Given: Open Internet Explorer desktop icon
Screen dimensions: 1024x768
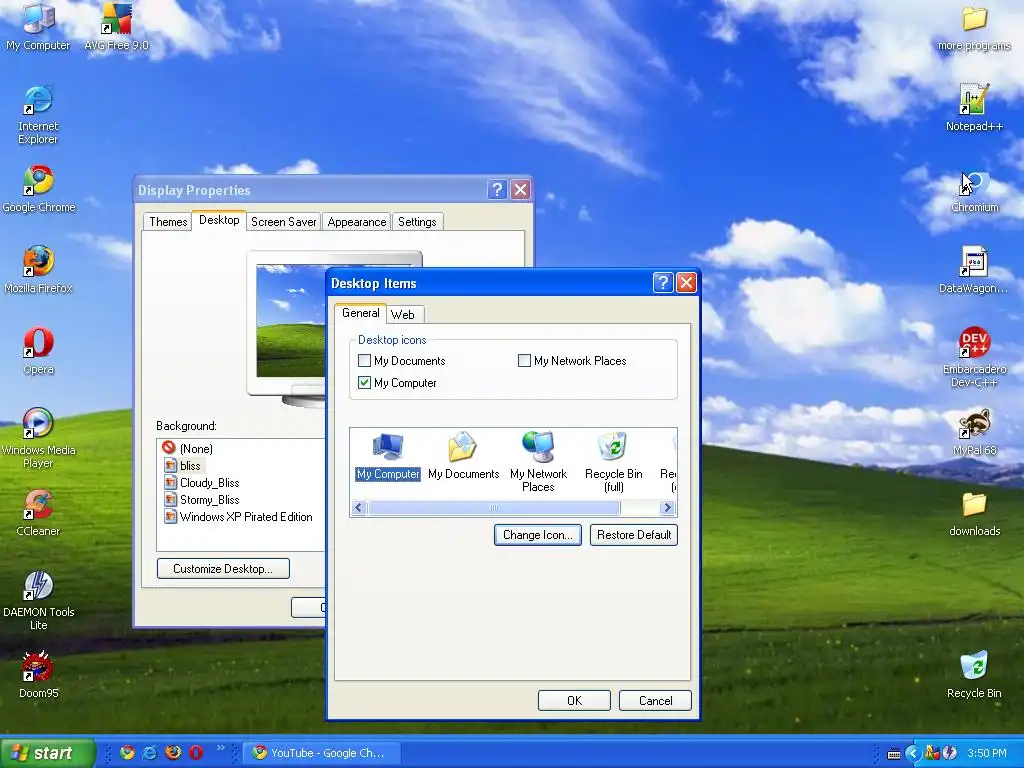Looking at the screenshot, I should coord(38,115).
